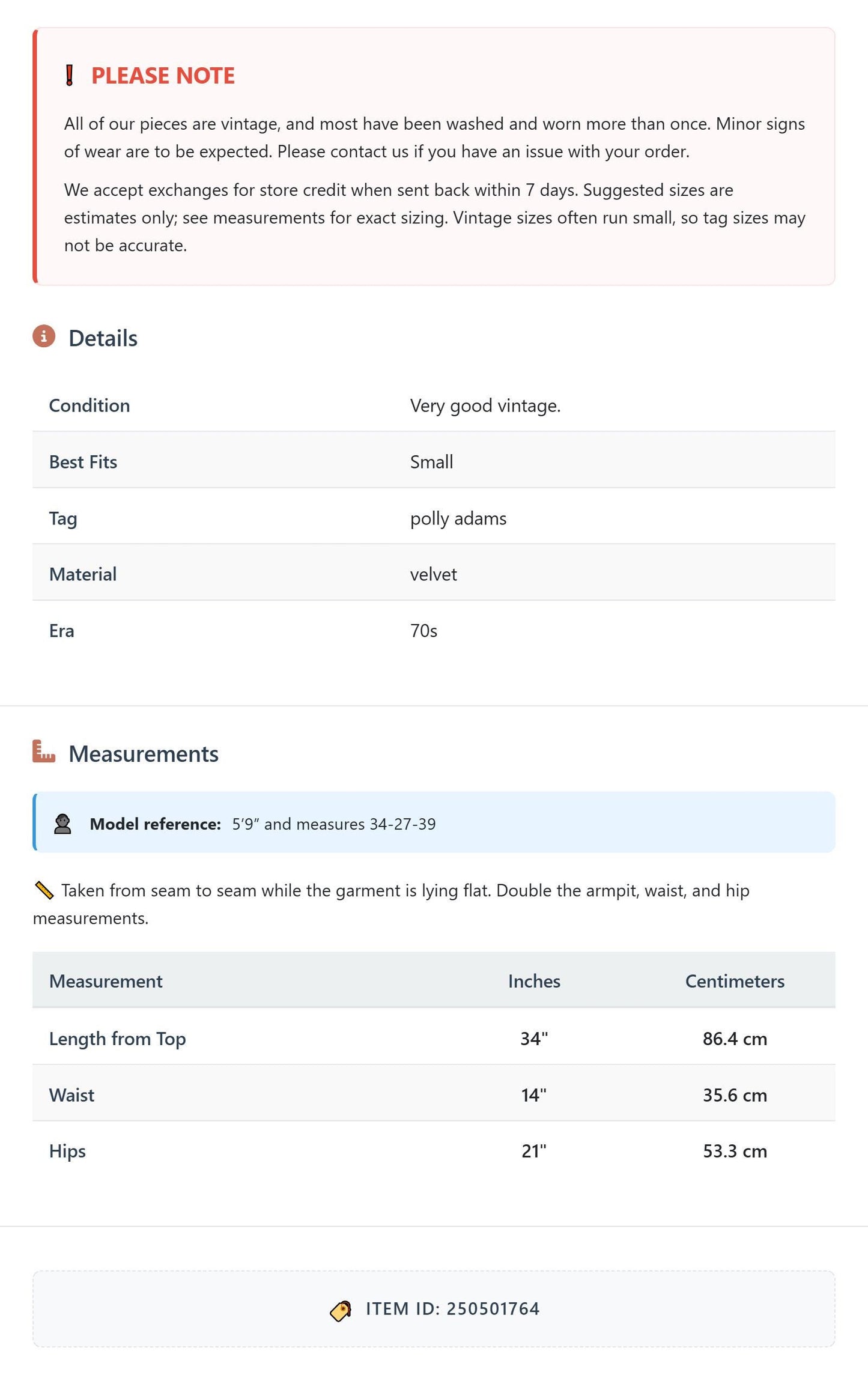The image size is (868, 1375).
Task: Click the 'Very good vintage.' value
Action: coord(485,405)
